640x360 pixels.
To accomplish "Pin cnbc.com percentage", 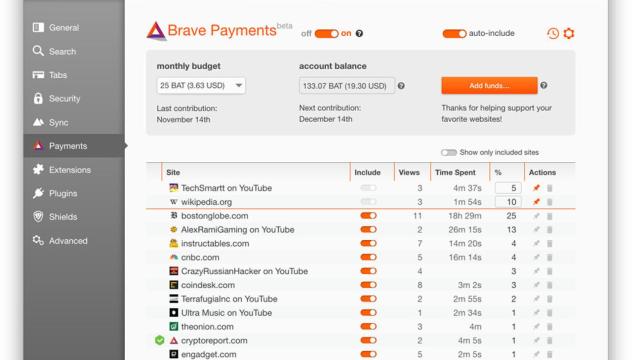I will click(536, 257).
